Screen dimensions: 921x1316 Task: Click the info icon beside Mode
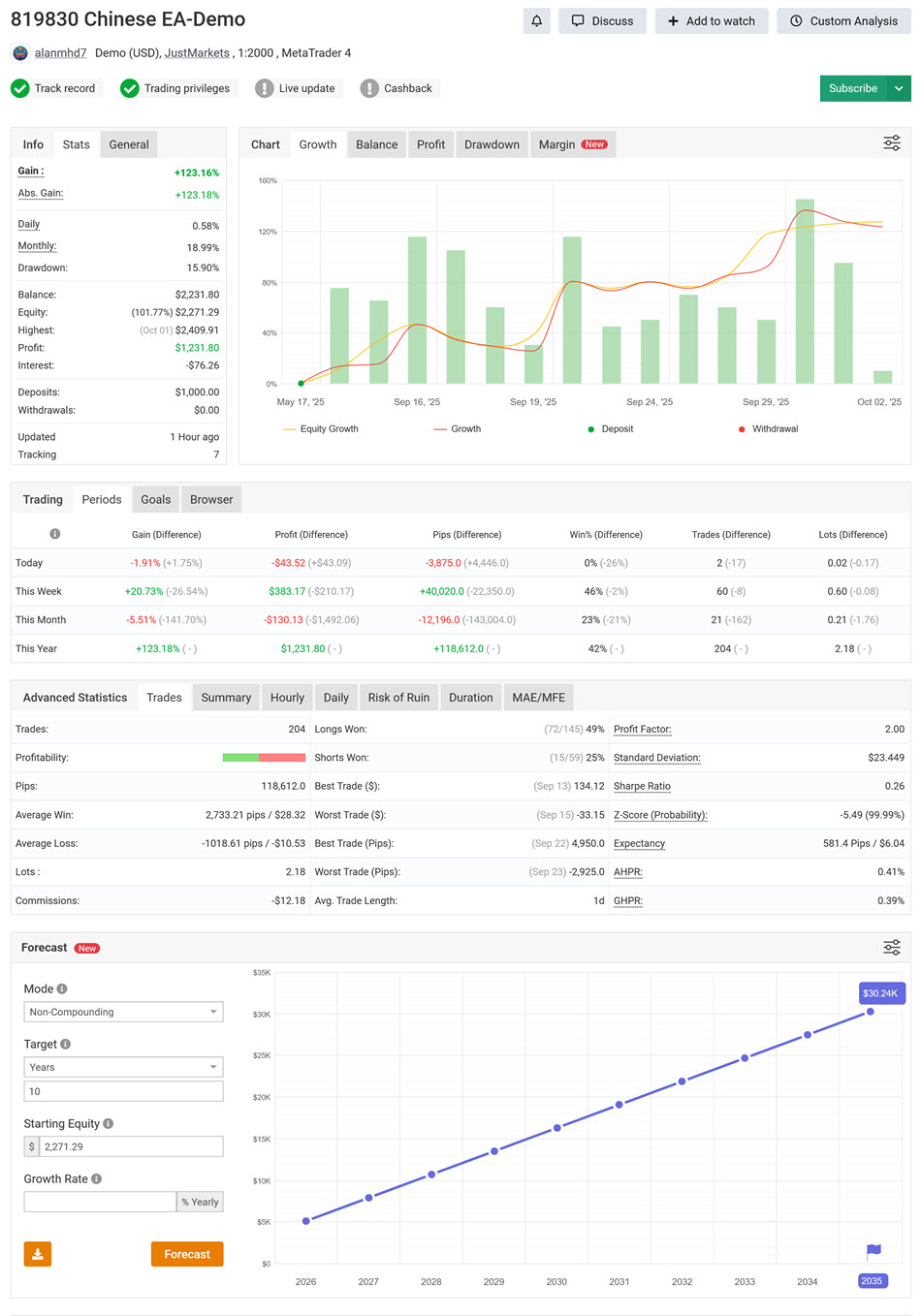click(62, 988)
